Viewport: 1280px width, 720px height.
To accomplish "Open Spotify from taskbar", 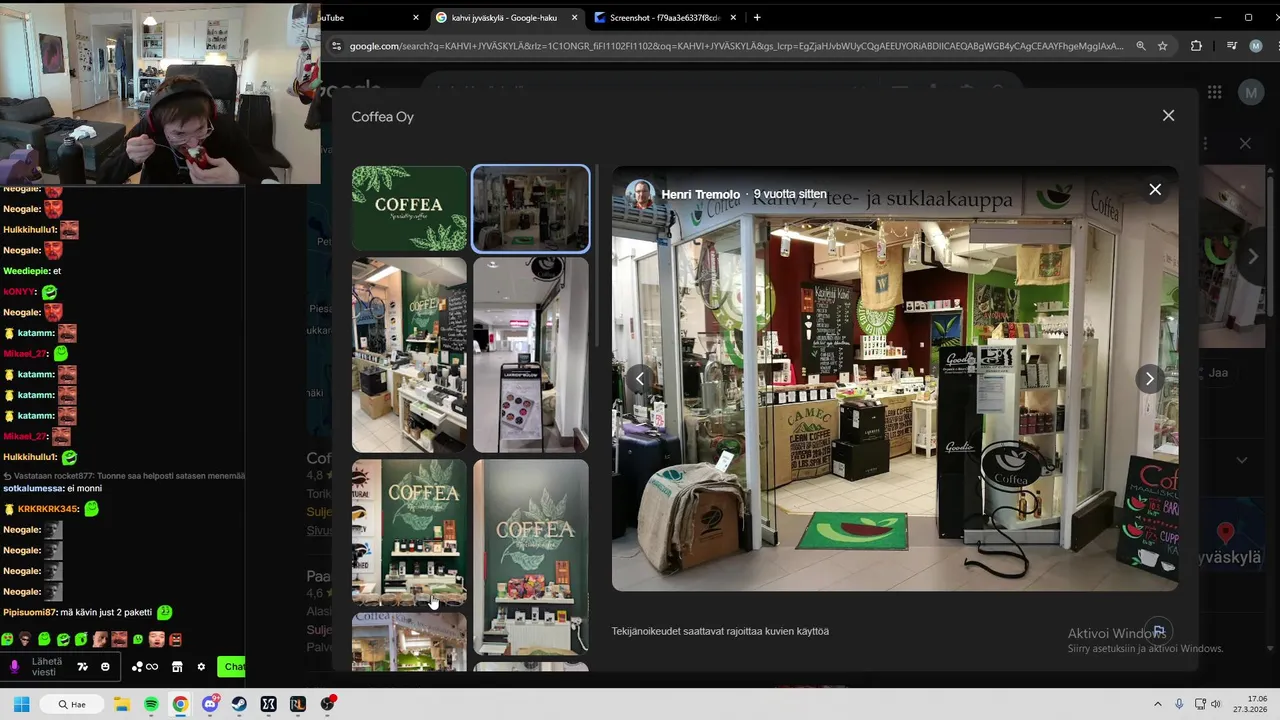I will tap(151, 704).
